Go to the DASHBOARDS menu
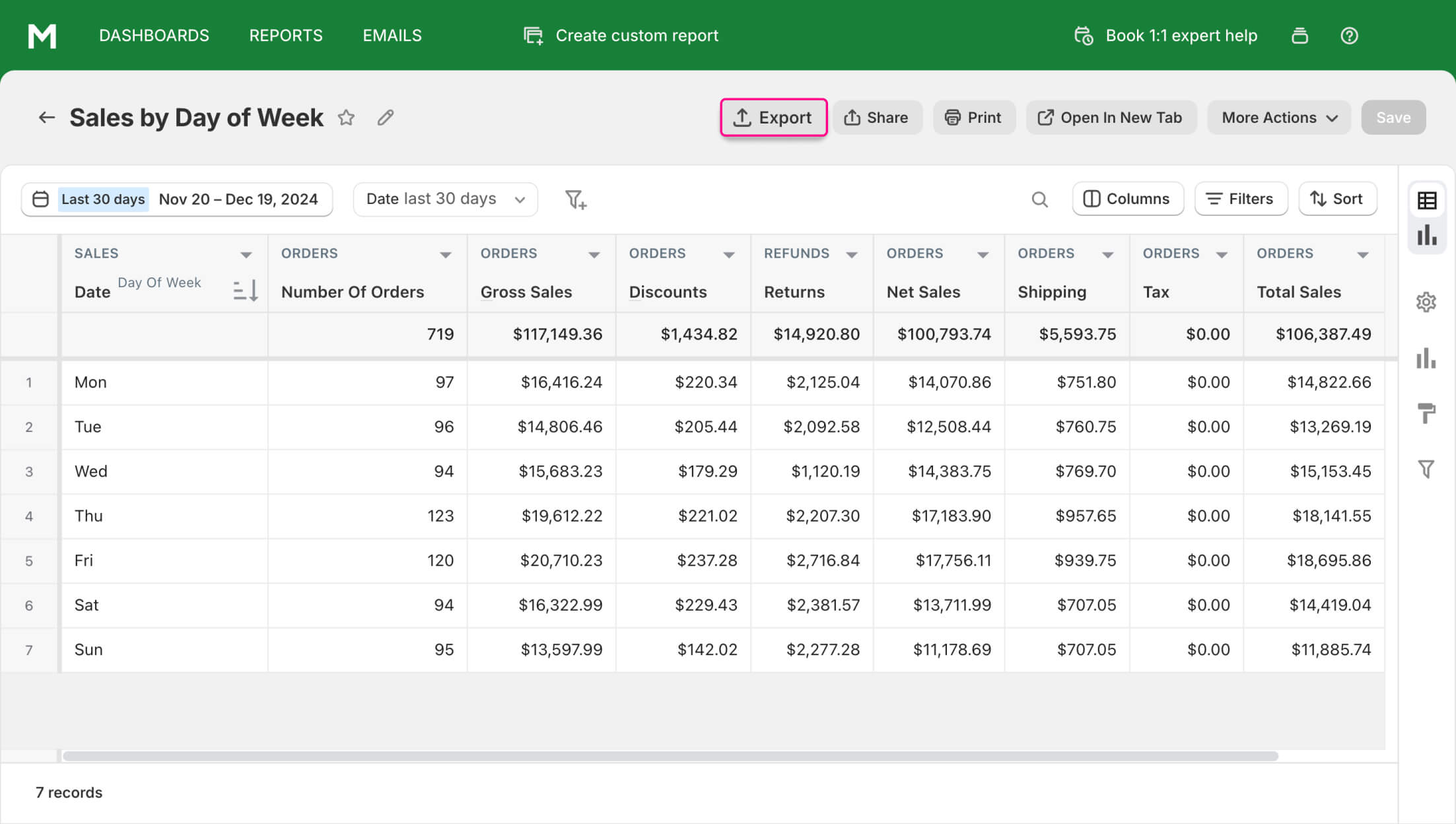Image resolution: width=1456 pixels, height=824 pixels. click(x=154, y=36)
